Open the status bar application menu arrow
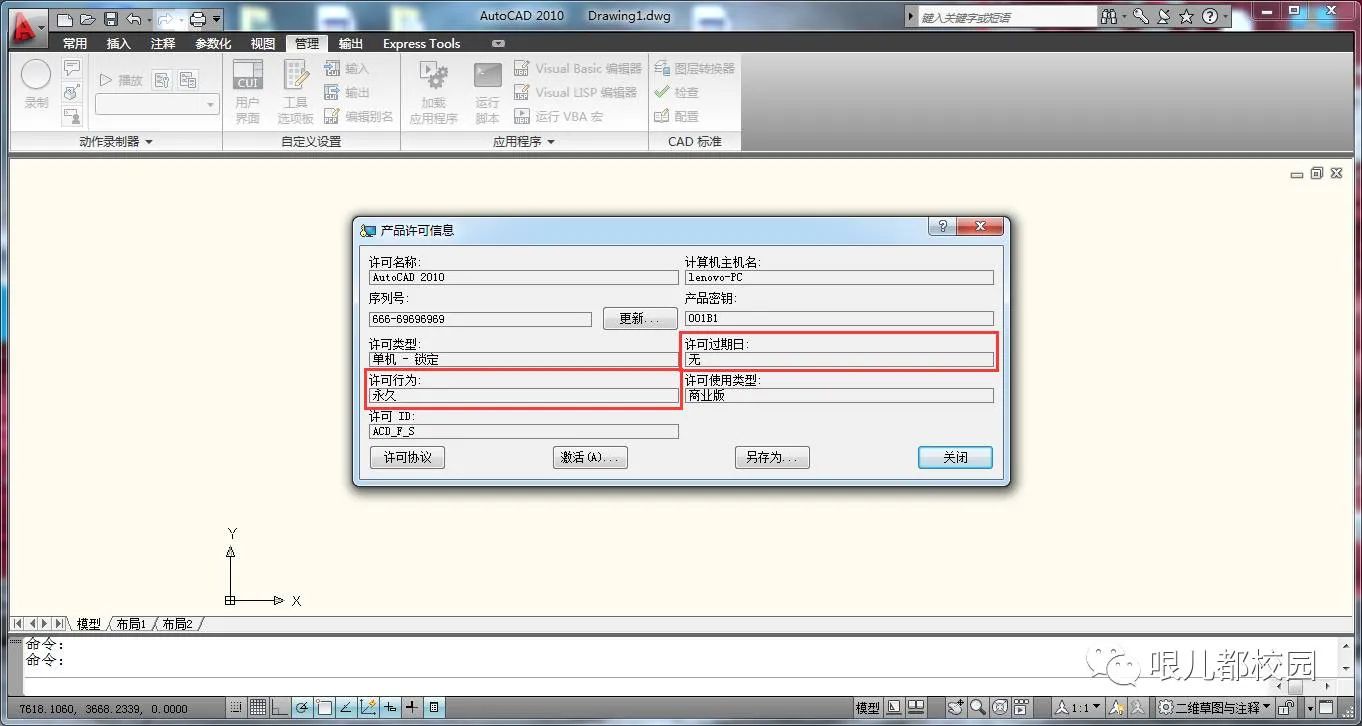The image size is (1362, 726). pos(1310,708)
